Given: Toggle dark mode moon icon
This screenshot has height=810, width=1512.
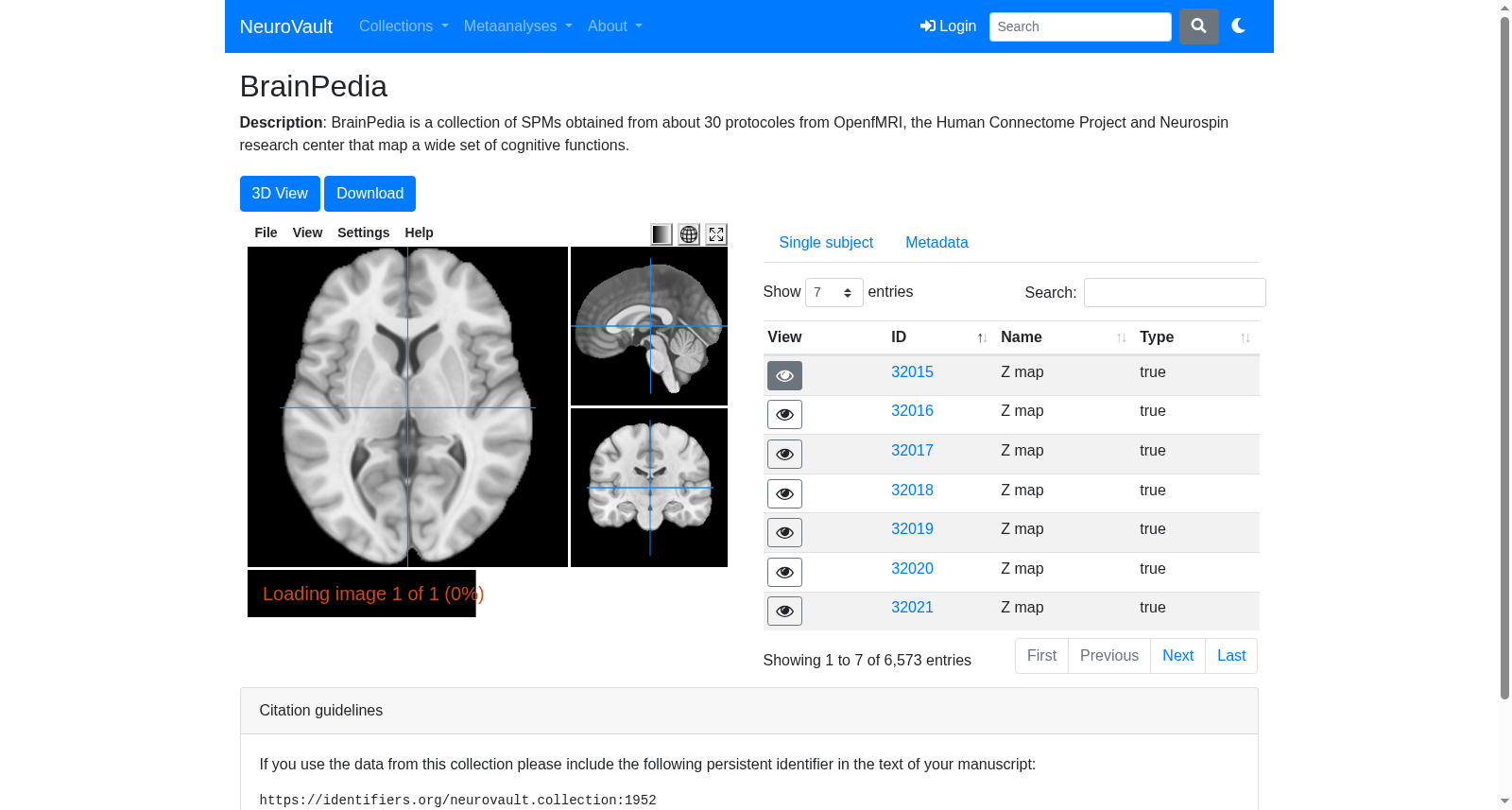Looking at the screenshot, I should (1239, 26).
